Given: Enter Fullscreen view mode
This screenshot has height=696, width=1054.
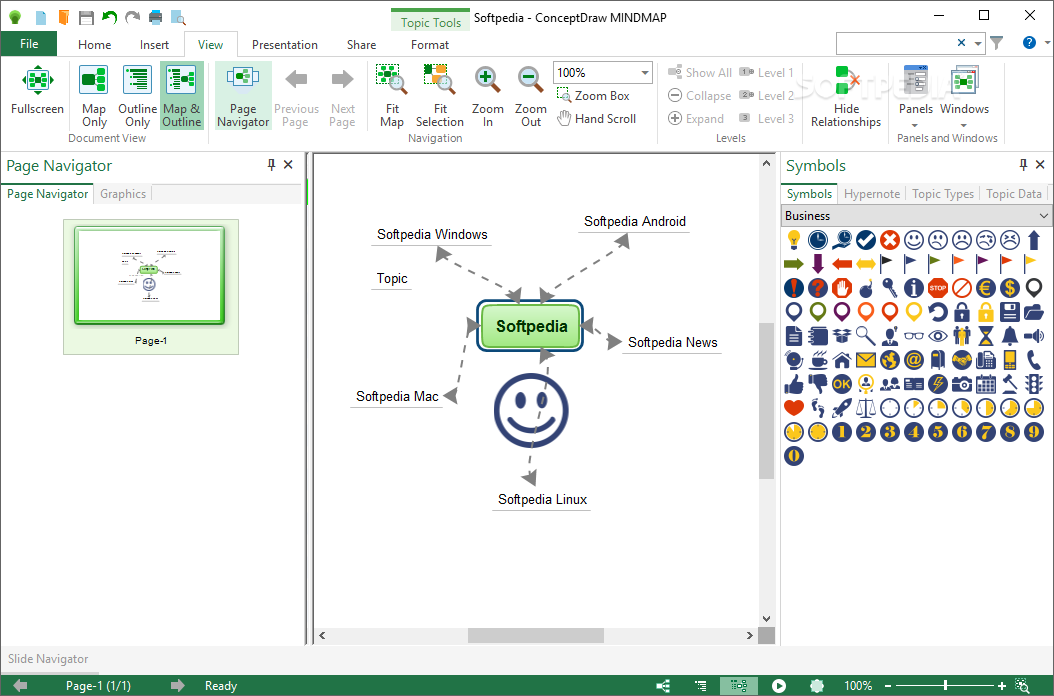Looking at the screenshot, I should [x=38, y=91].
